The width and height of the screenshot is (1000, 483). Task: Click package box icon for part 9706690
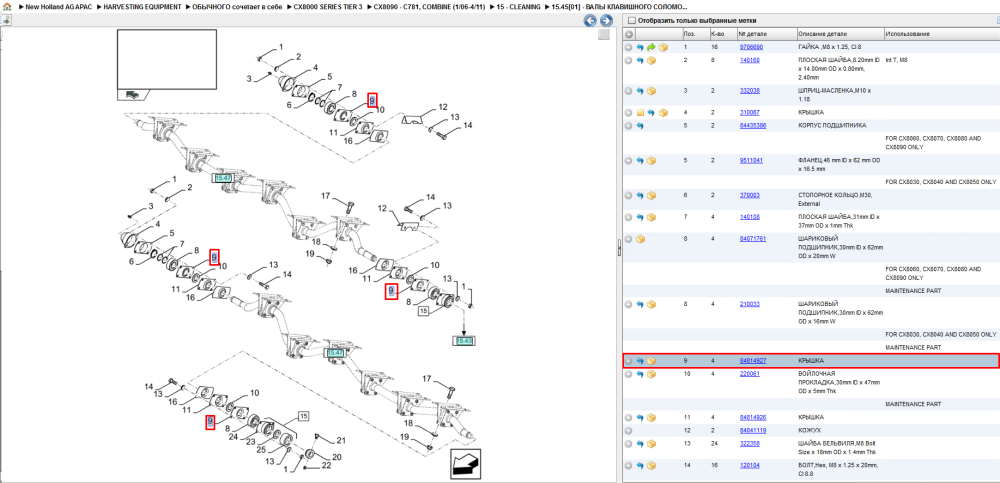point(663,47)
